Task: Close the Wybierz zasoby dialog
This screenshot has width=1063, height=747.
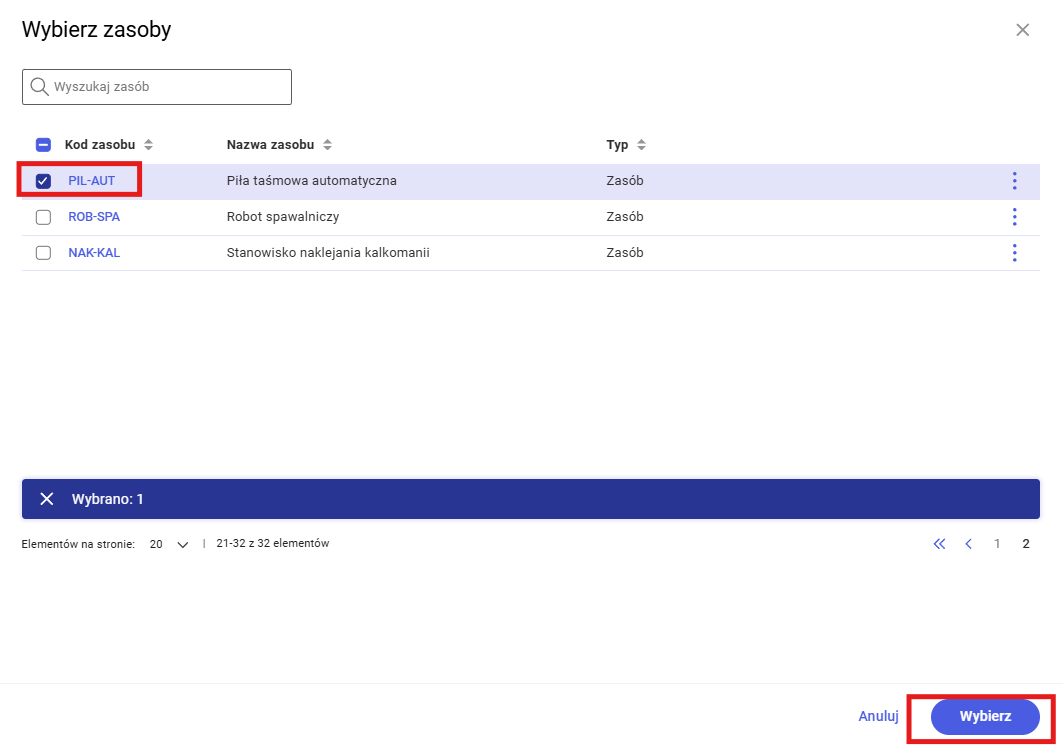Action: (x=1022, y=30)
